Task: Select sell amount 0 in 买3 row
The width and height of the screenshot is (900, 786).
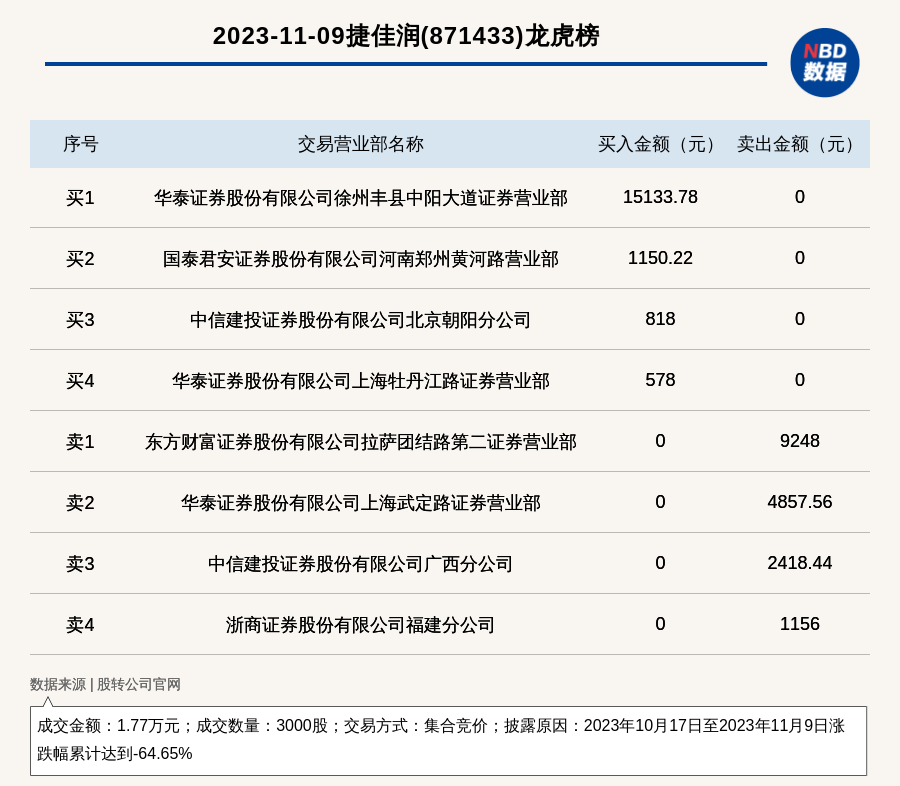Action: pos(800,319)
